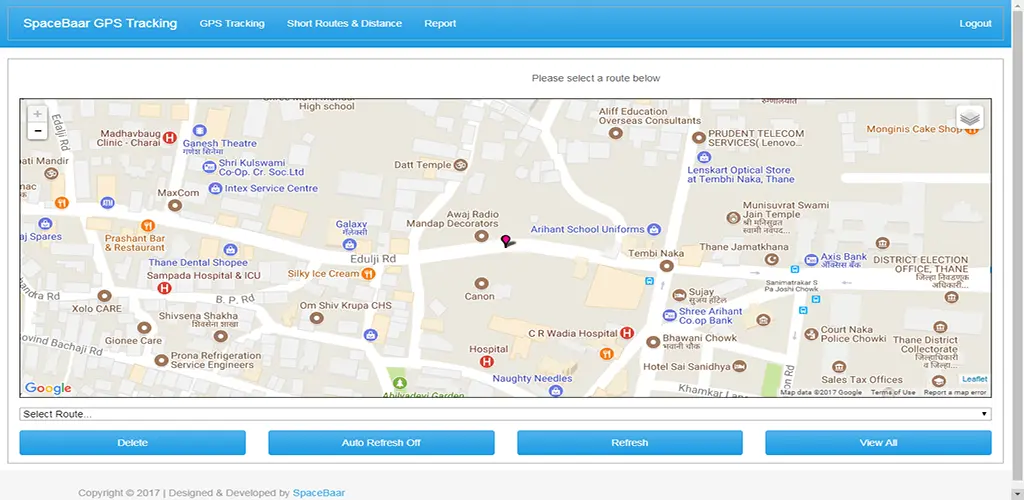
Task: Toggle the Auto Refresh Off button
Action: [x=381, y=443]
